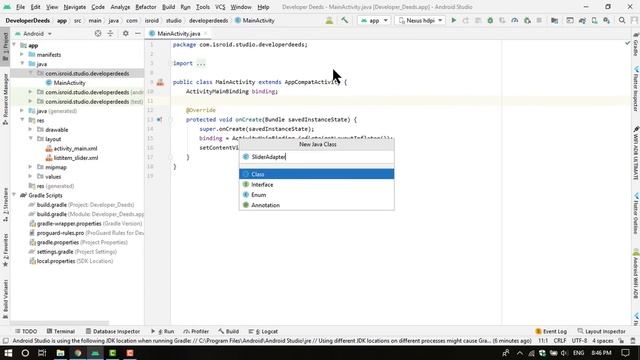Screen dimensions: 640x360
Task: Collapse the java folder
Action: [22, 64]
